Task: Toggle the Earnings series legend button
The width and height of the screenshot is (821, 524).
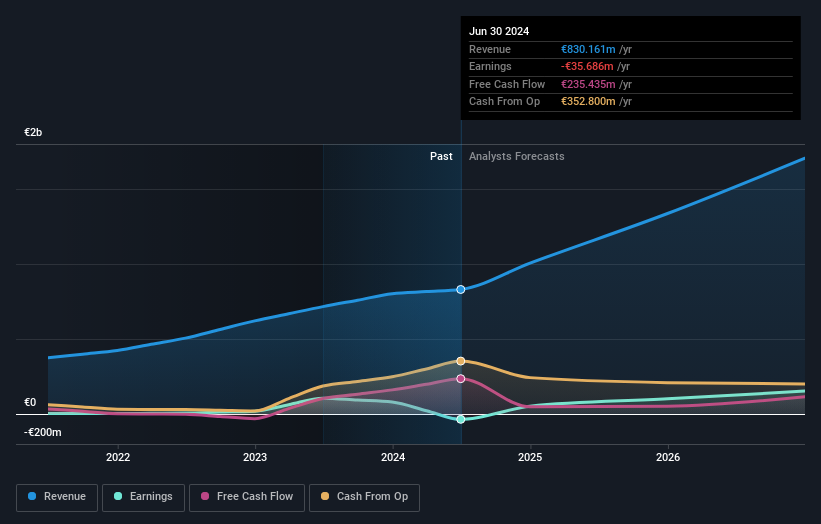Action: click(x=143, y=497)
